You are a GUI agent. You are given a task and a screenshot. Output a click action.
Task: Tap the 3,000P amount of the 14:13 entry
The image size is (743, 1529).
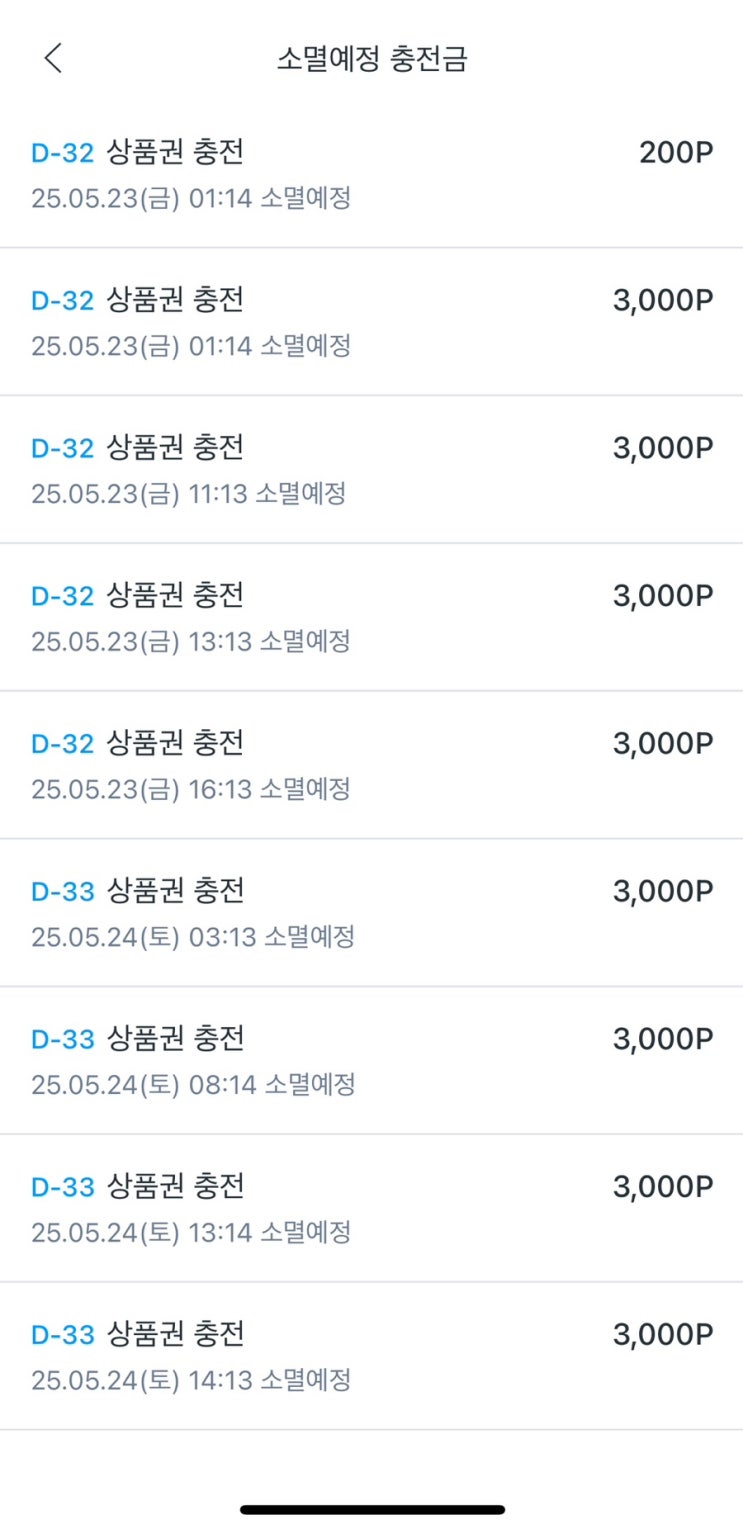tap(663, 1334)
